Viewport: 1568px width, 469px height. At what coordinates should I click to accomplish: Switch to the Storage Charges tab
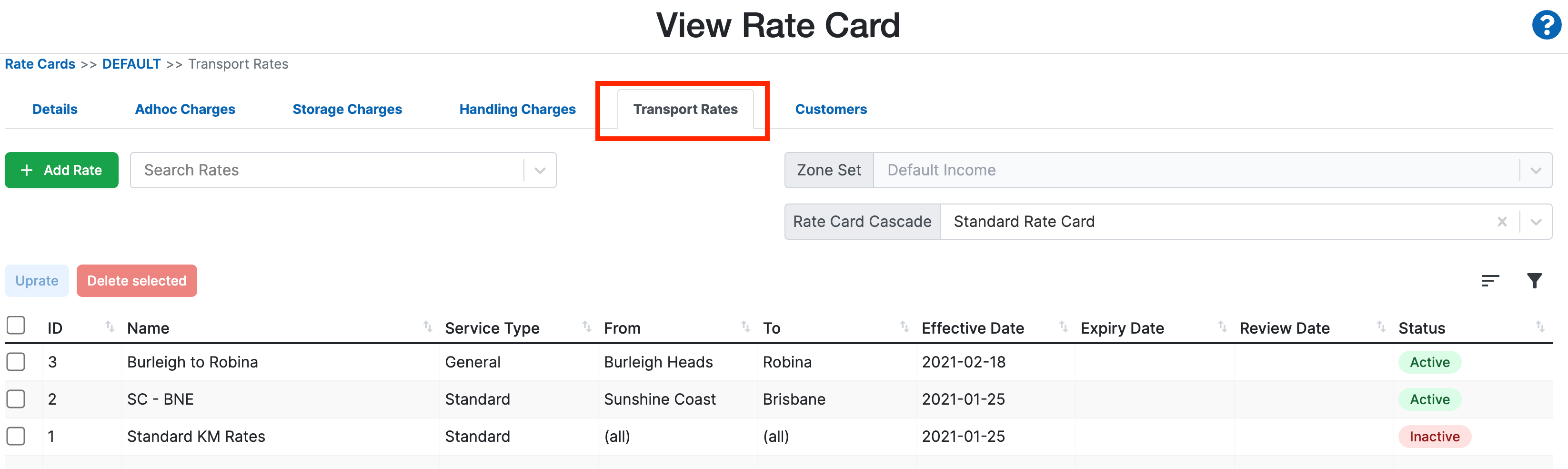[x=347, y=109]
